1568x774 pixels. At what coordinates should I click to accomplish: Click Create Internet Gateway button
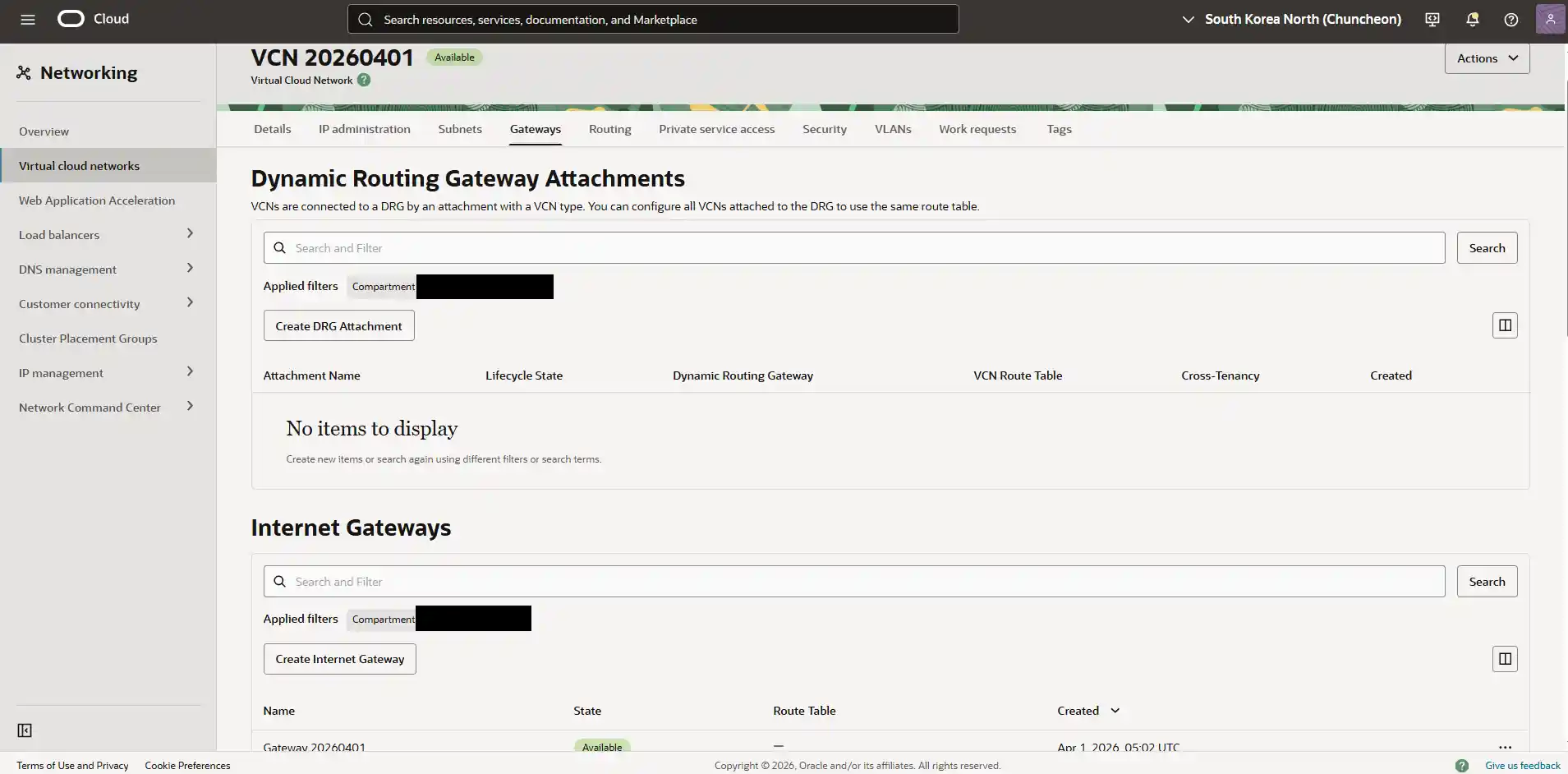point(339,659)
